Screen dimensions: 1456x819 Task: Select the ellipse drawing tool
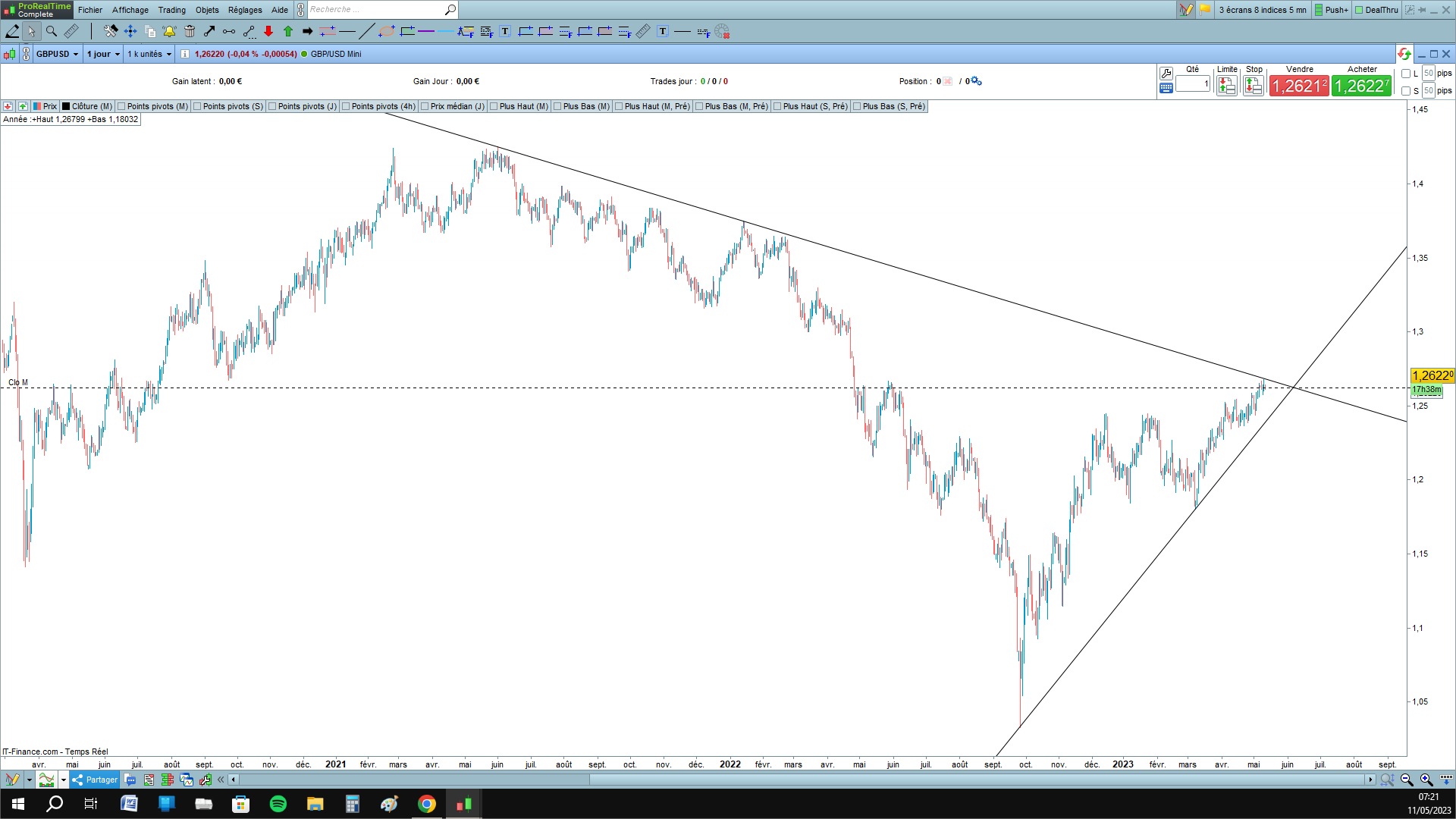coord(387,31)
